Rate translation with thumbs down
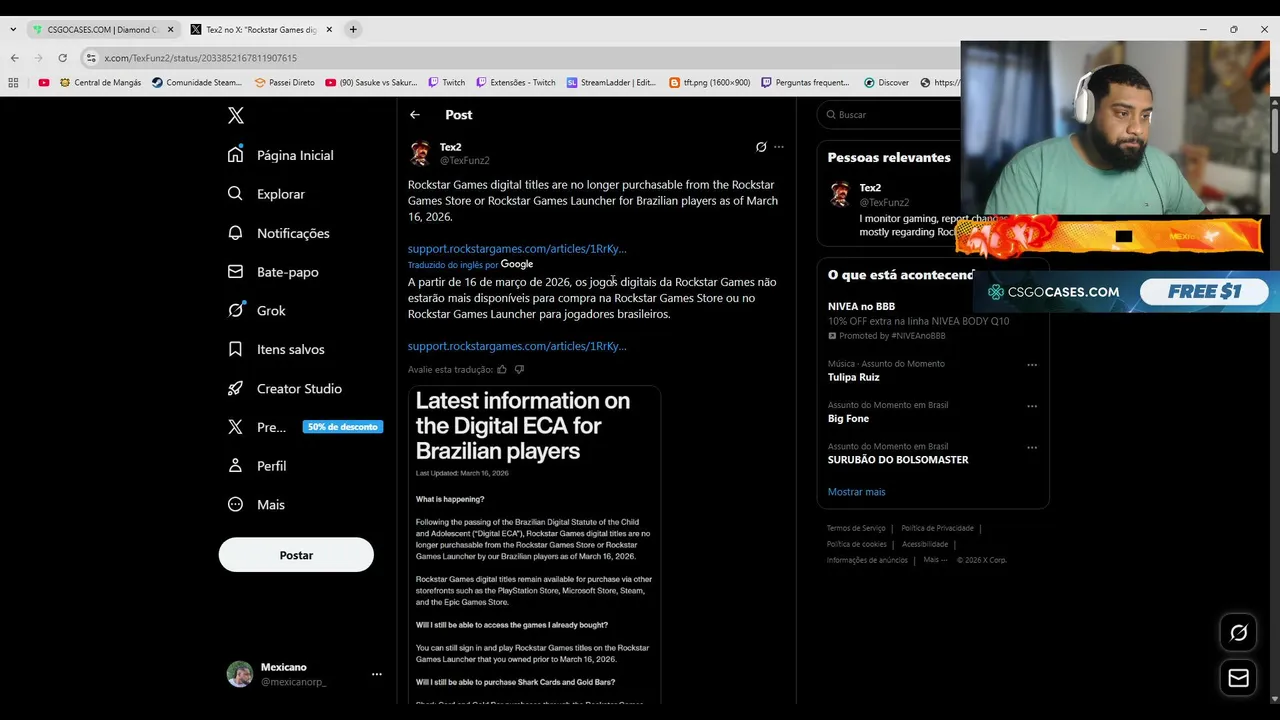 click(x=519, y=369)
